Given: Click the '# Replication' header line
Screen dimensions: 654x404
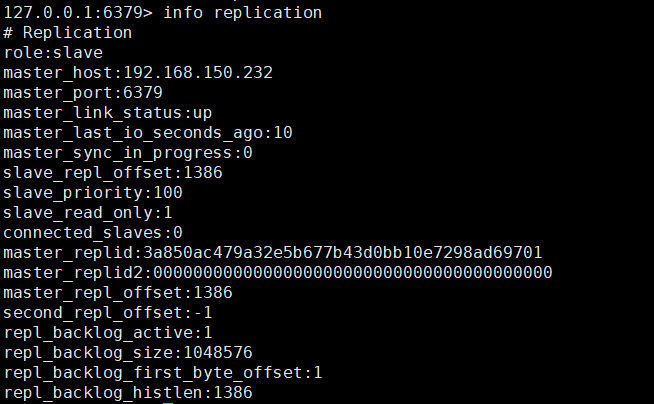Looking at the screenshot, I should [x=68, y=33].
